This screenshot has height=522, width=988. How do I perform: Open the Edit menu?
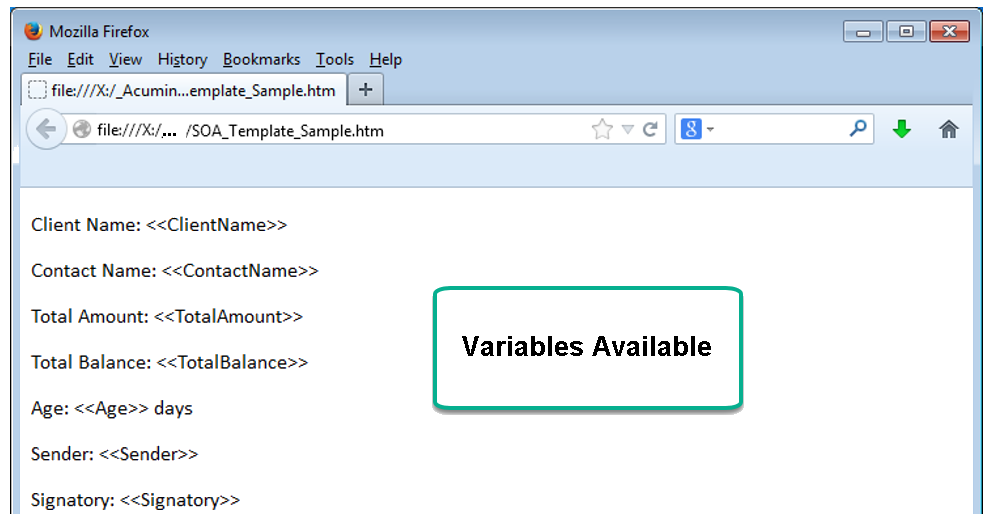coord(80,59)
